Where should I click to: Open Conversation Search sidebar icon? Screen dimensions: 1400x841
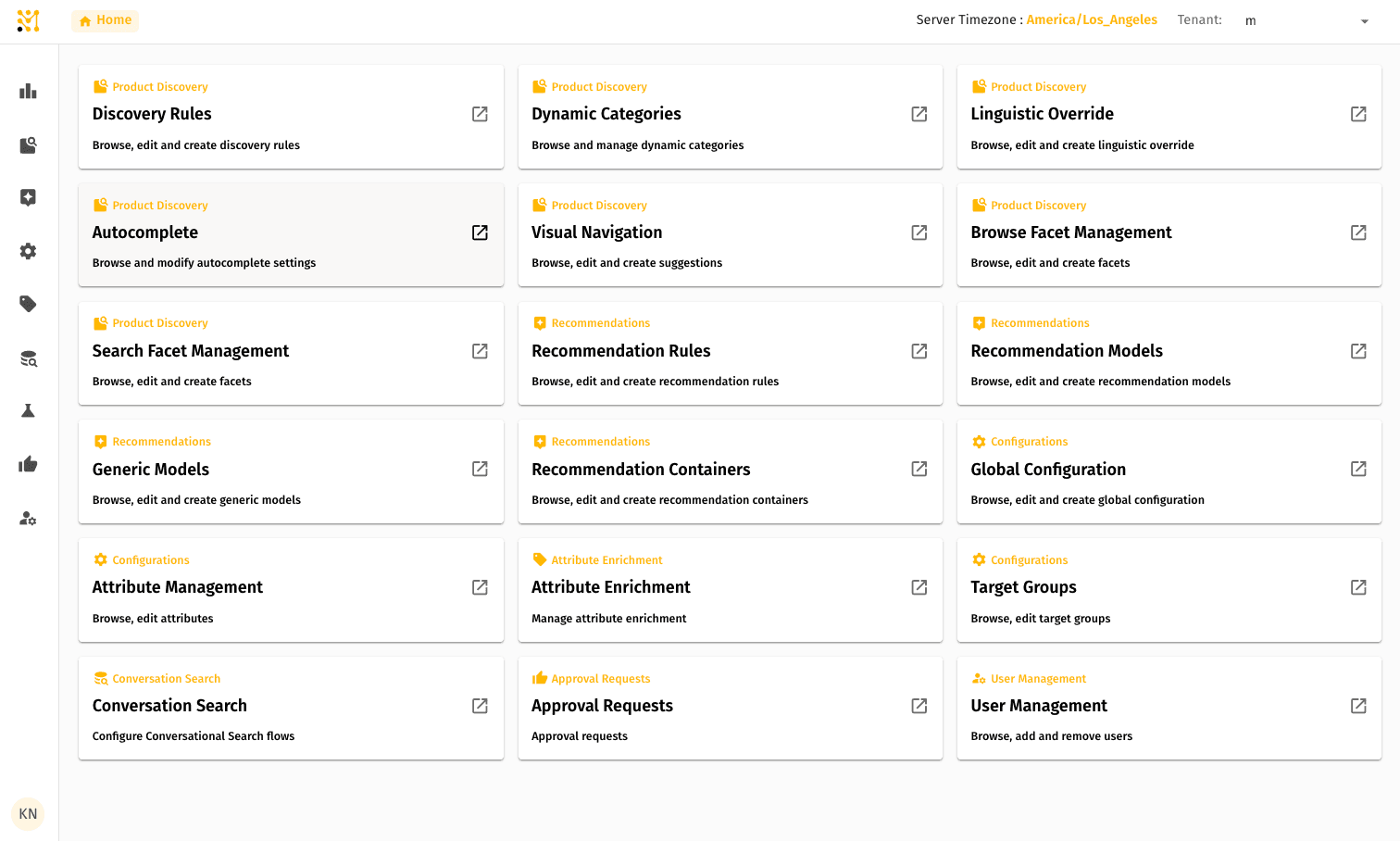coord(28,358)
